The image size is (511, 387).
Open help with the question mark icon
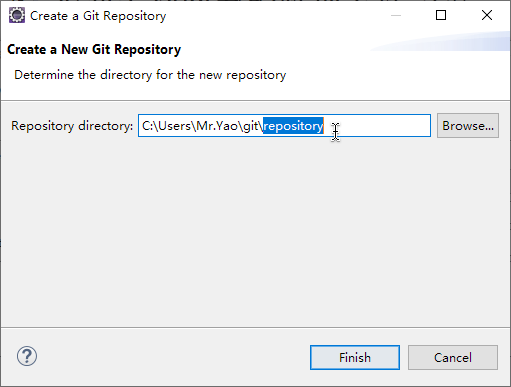point(27,356)
